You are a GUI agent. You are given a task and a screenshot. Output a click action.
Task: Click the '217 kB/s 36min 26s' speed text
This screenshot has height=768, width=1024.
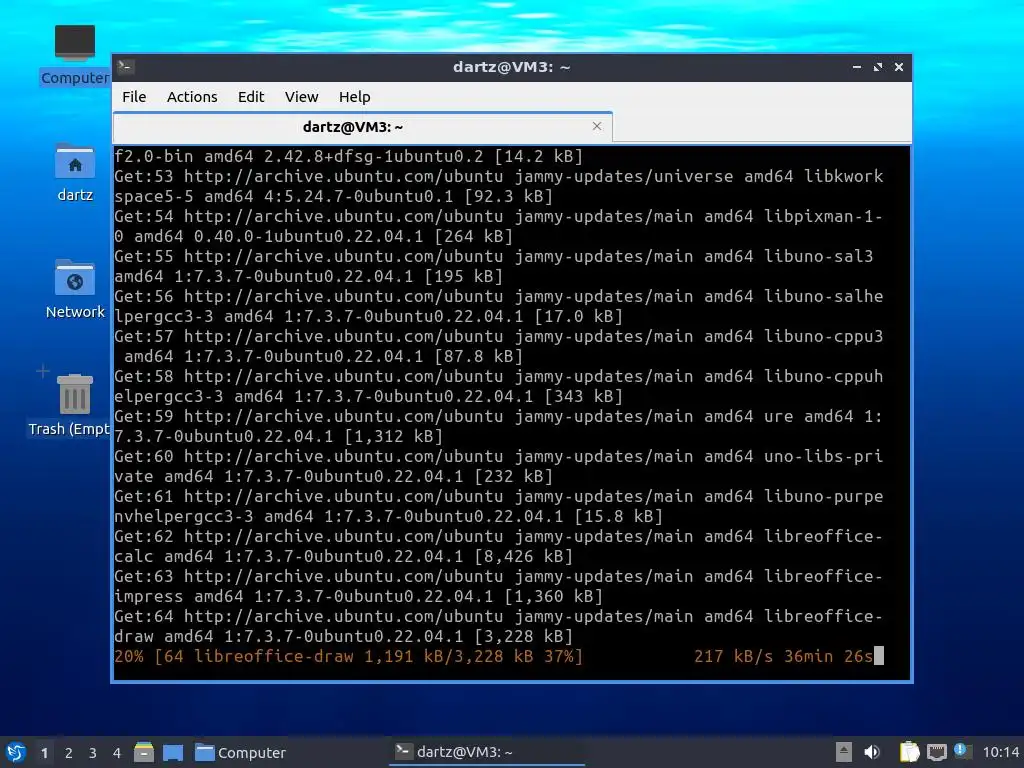[783, 656]
